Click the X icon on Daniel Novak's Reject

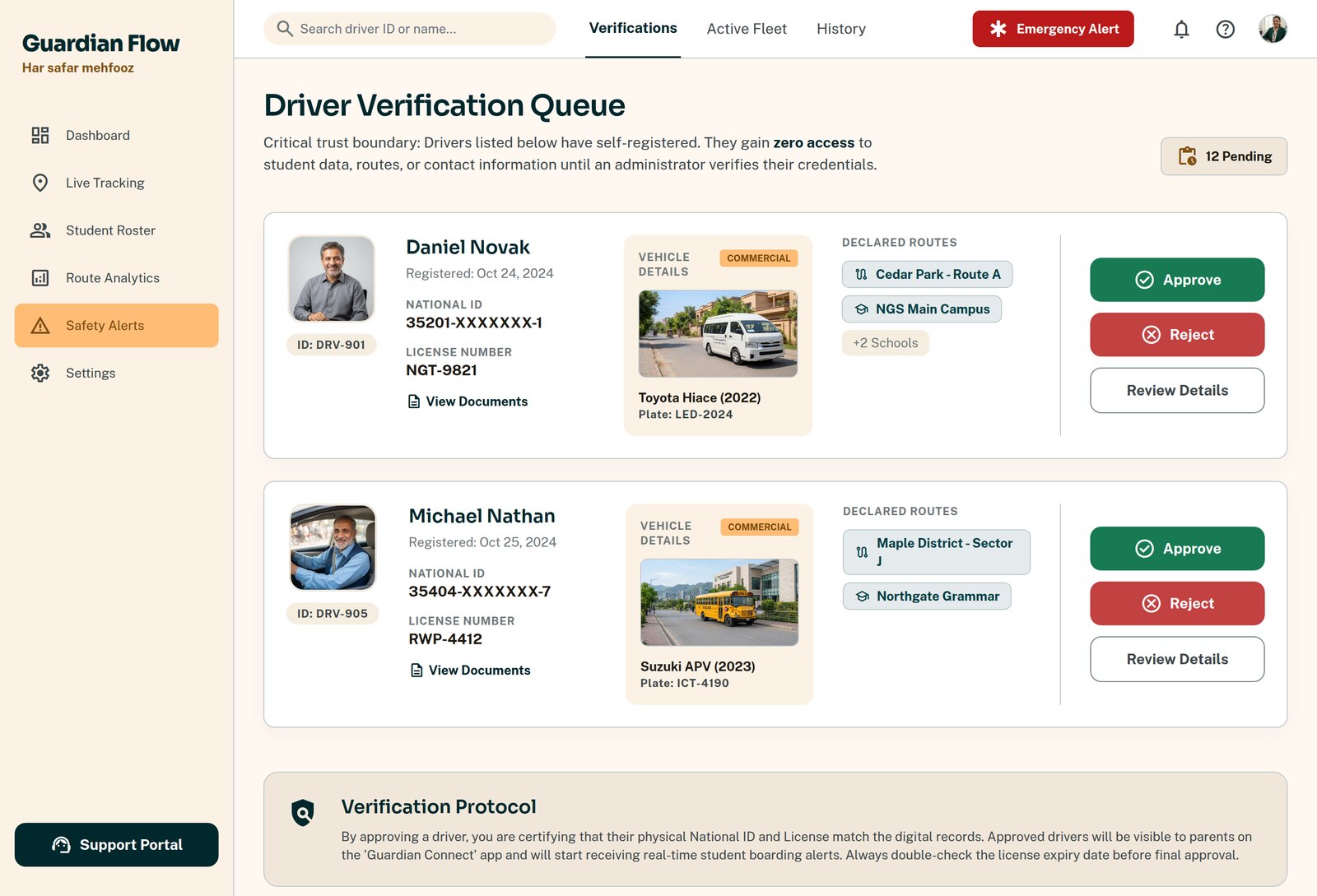(x=1152, y=335)
